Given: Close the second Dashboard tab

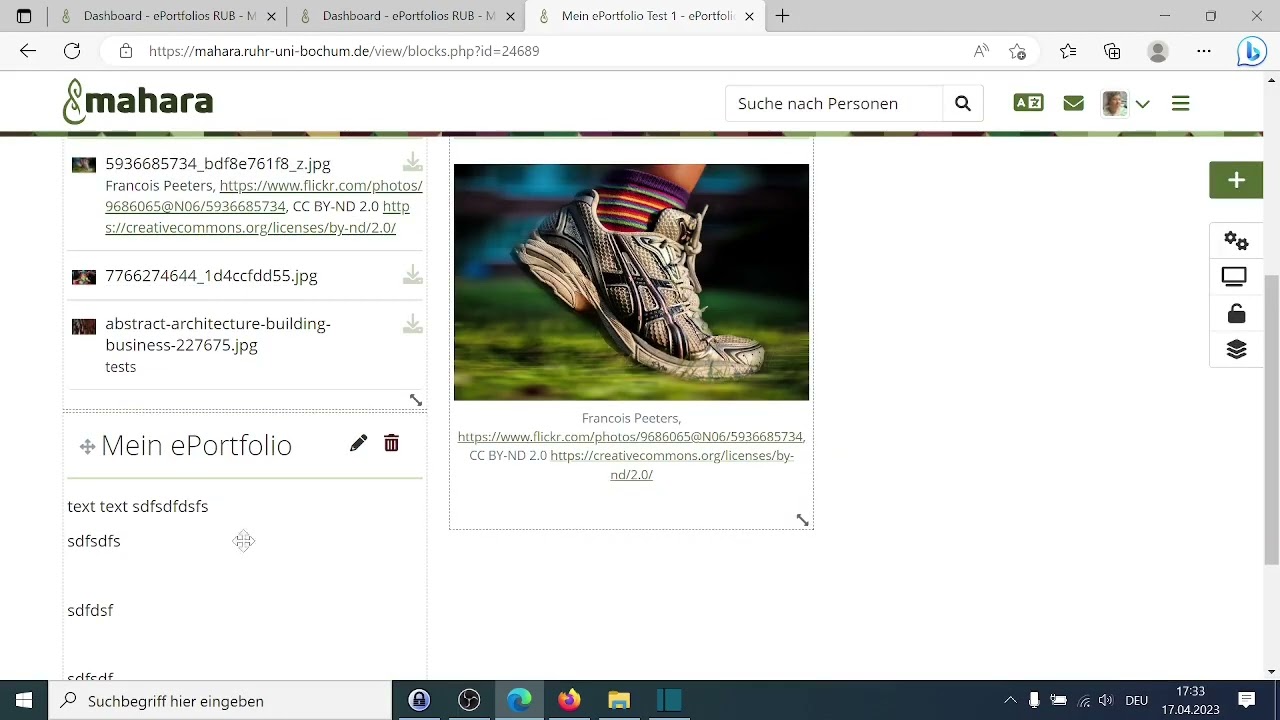Looking at the screenshot, I should click(x=510, y=16).
